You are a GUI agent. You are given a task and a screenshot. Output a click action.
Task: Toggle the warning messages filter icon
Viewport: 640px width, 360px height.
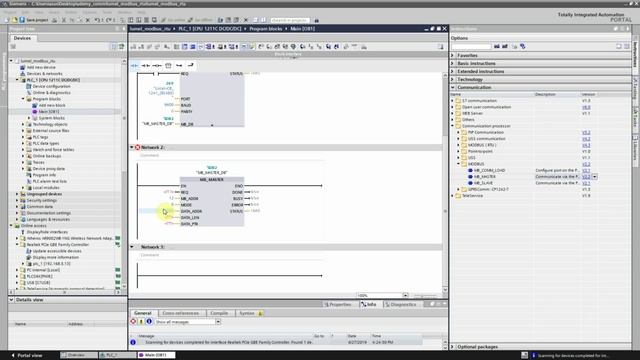pos(141,322)
